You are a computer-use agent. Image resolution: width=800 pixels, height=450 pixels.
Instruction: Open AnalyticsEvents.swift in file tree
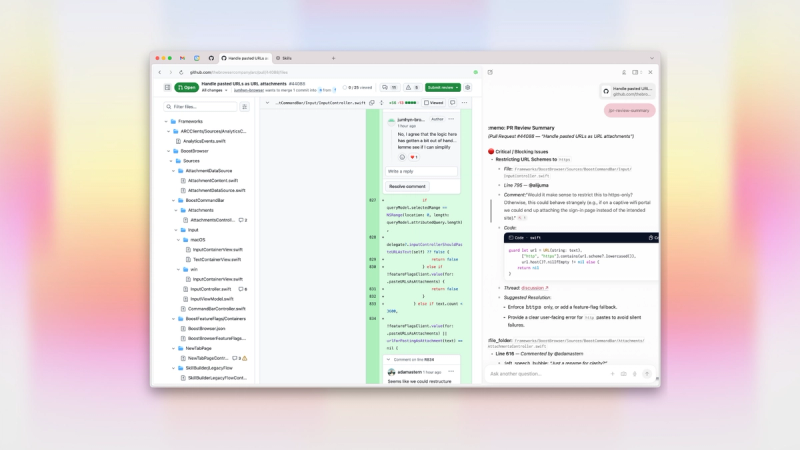204,141
